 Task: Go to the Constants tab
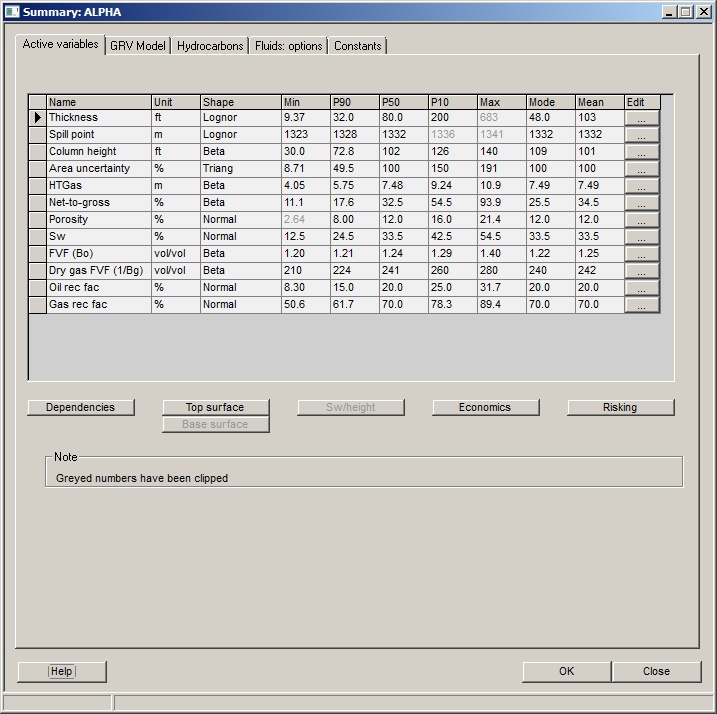tap(357, 46)
